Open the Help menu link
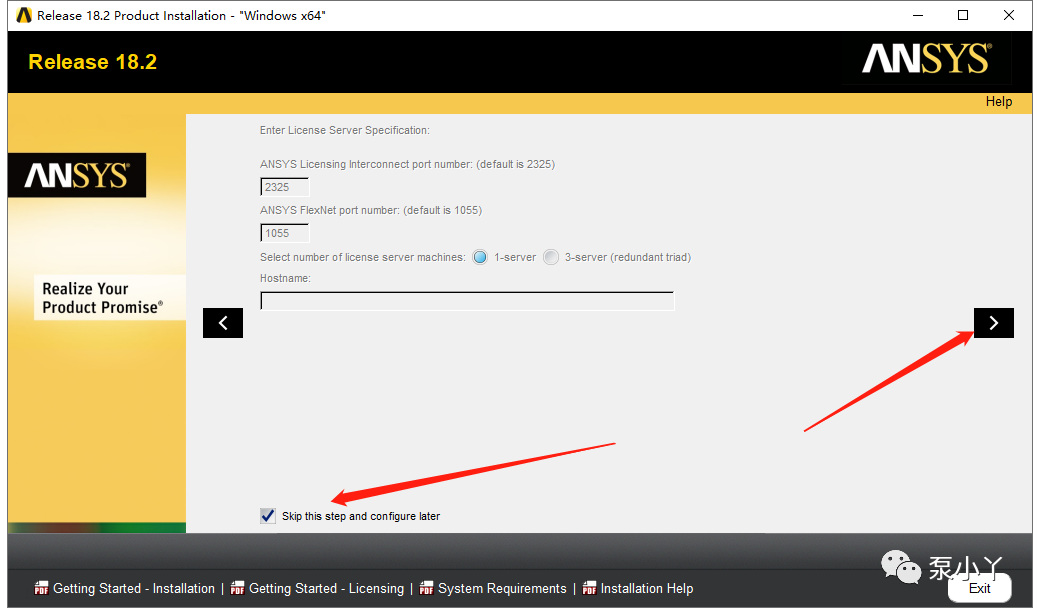Image resolution: width=1040 pixels, height=615 pixels. point(998,102)
